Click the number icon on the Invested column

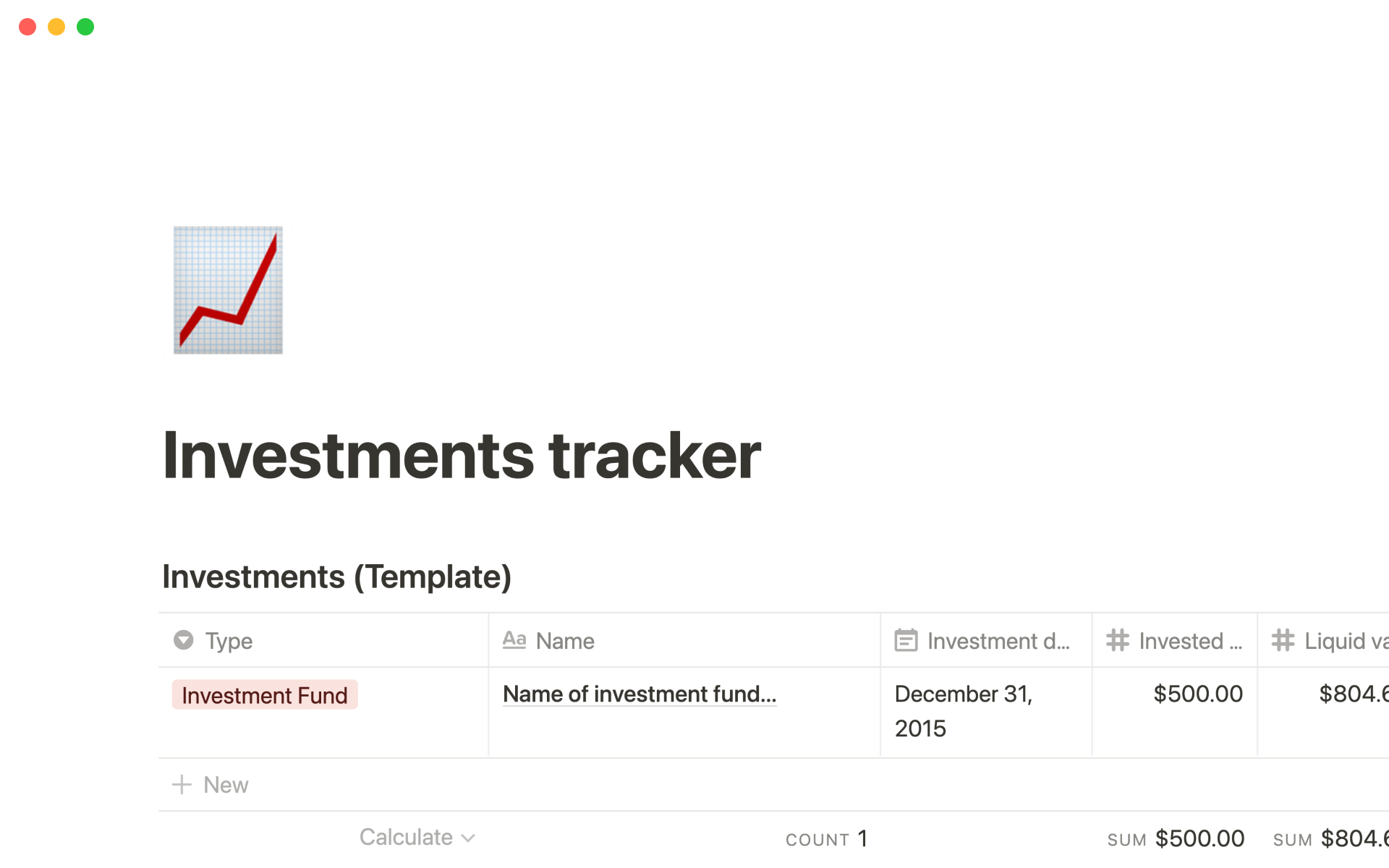1117,640
